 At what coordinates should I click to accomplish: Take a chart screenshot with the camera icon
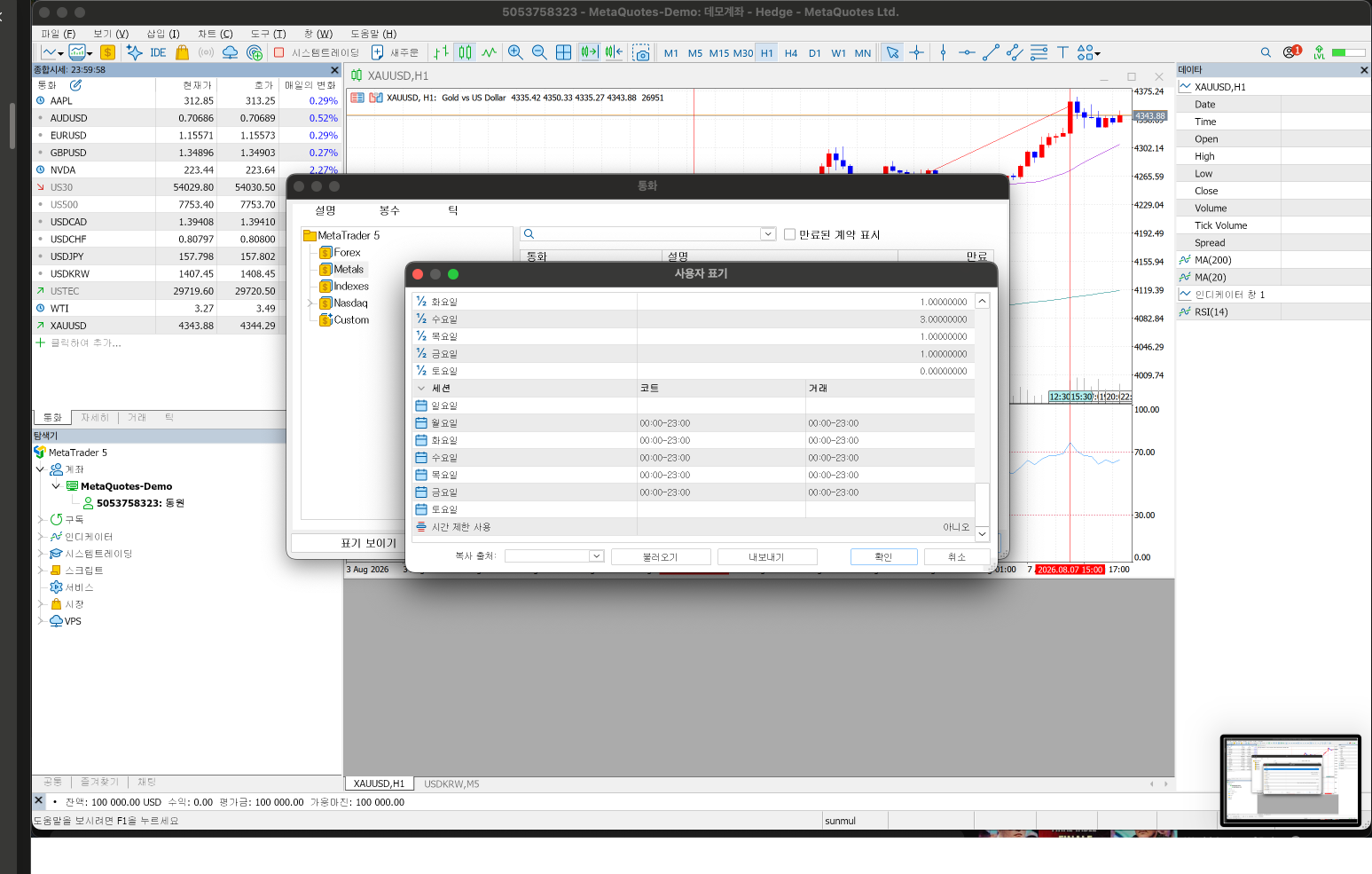pyautogui.click(x=641, y=53)
